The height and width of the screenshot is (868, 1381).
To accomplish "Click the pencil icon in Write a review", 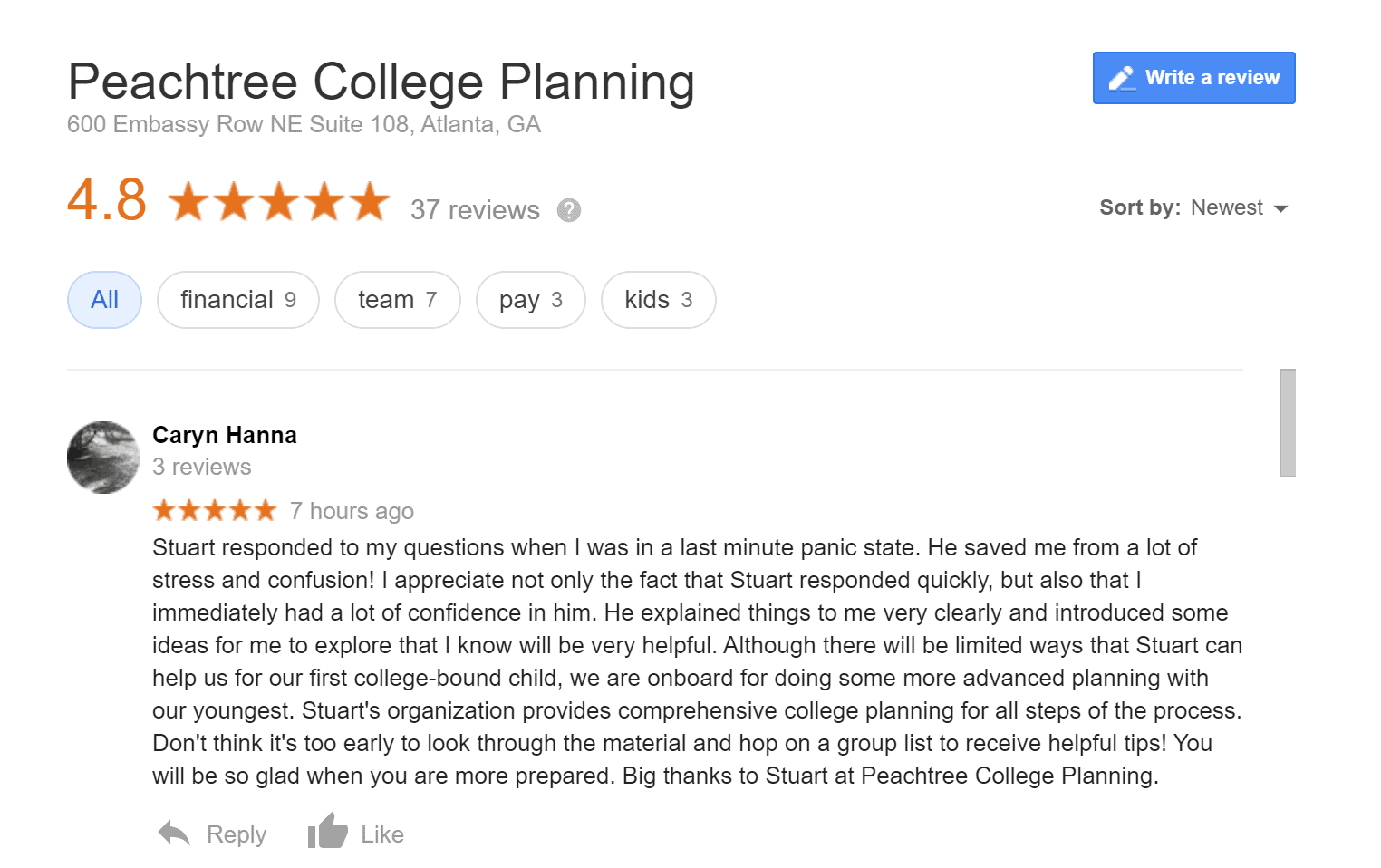I will coord(1122,78).
